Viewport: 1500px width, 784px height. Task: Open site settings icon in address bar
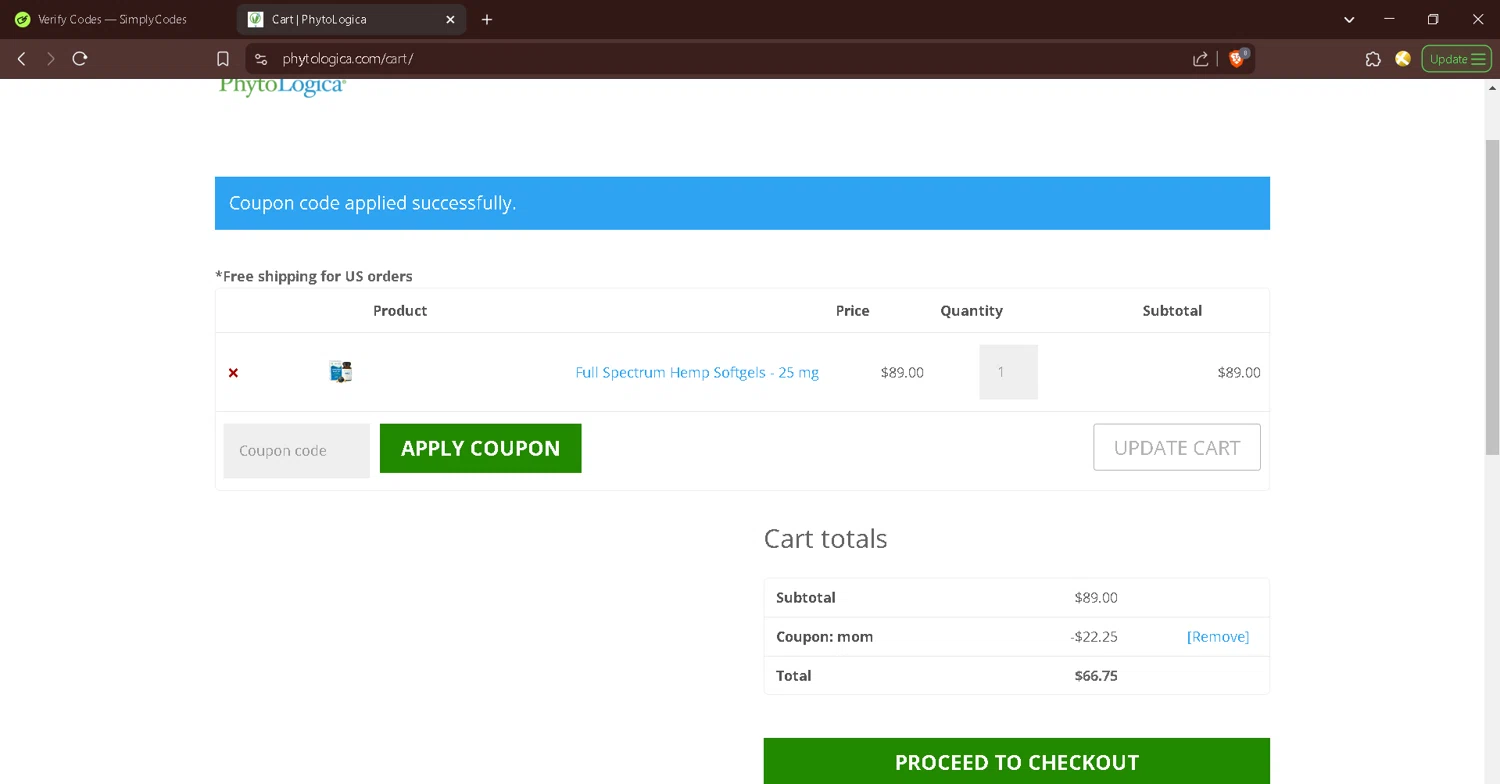point(261,59)
